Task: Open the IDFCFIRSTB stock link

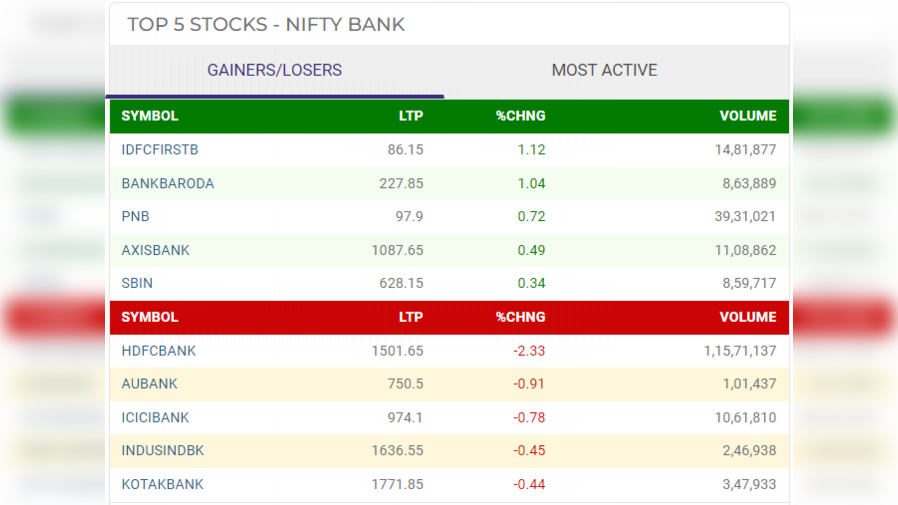Action: pyautogui.click(x=160, y=150)
